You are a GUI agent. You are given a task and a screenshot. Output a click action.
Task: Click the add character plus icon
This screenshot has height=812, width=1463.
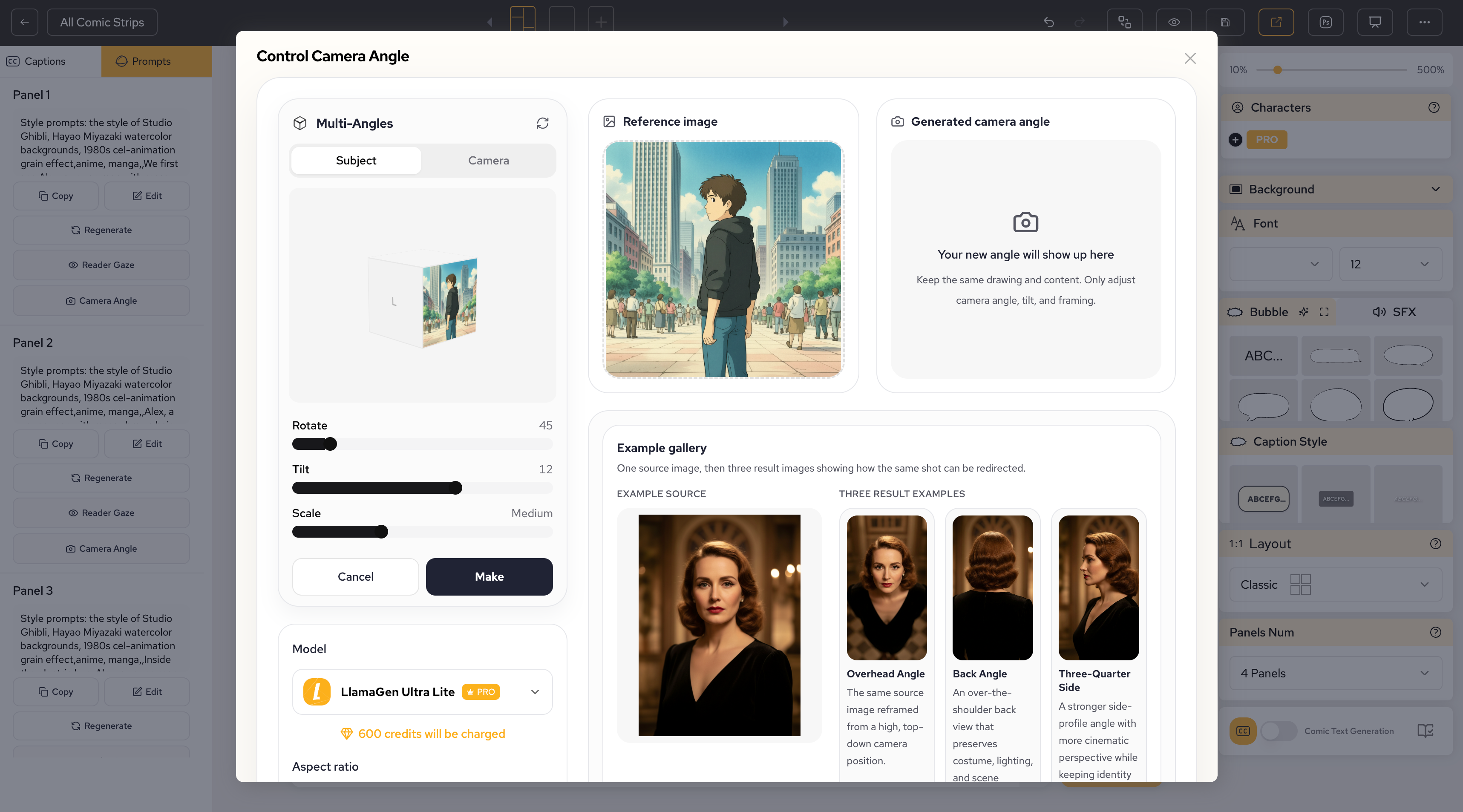coord(1235,140)
